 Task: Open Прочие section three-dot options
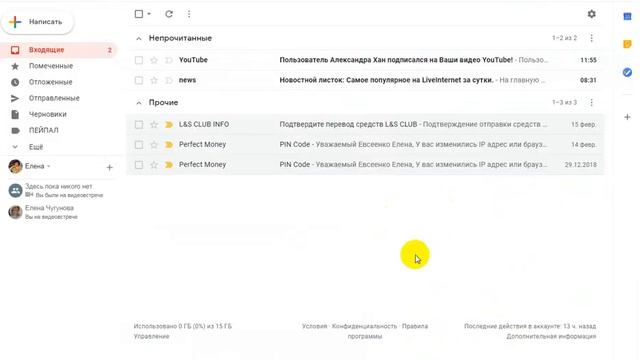591,102
